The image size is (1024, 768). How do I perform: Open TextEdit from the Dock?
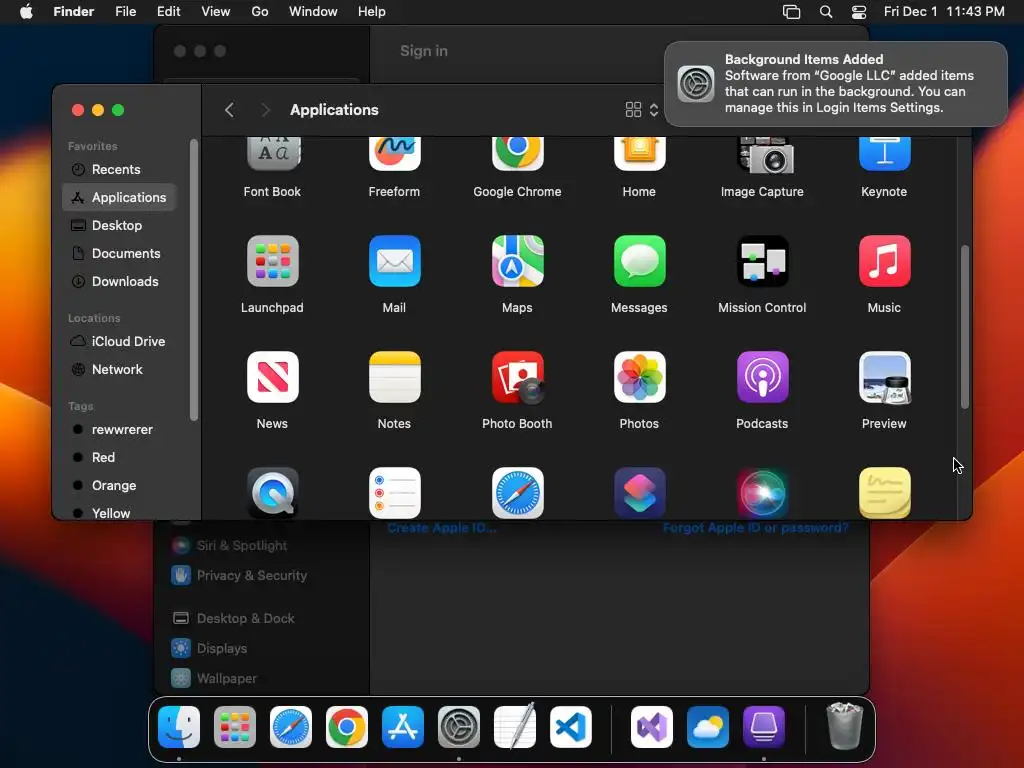click(515, 726)
